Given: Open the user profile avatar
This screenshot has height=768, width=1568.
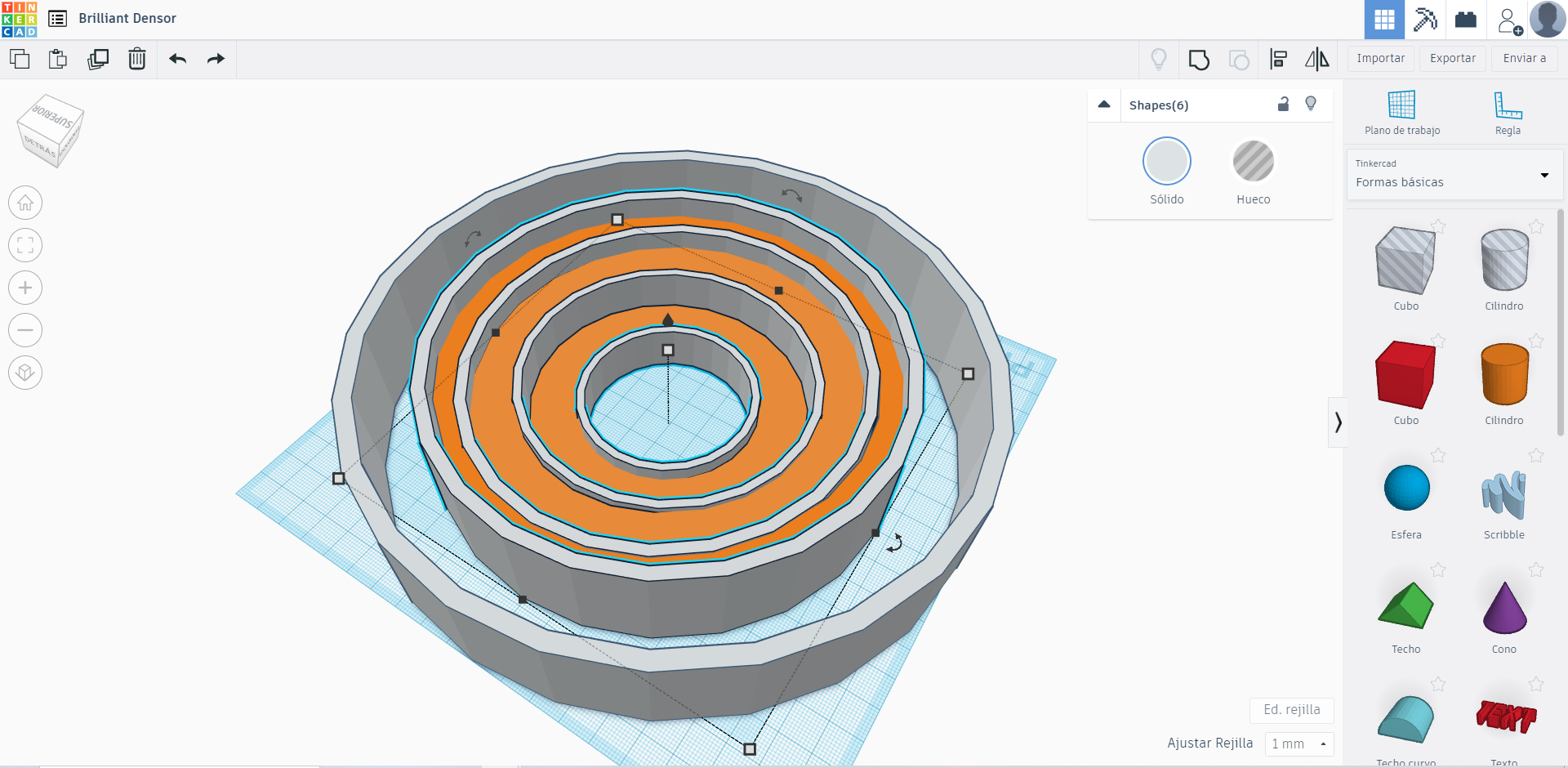Looking at the screenshot, I should coord(1548,20).
